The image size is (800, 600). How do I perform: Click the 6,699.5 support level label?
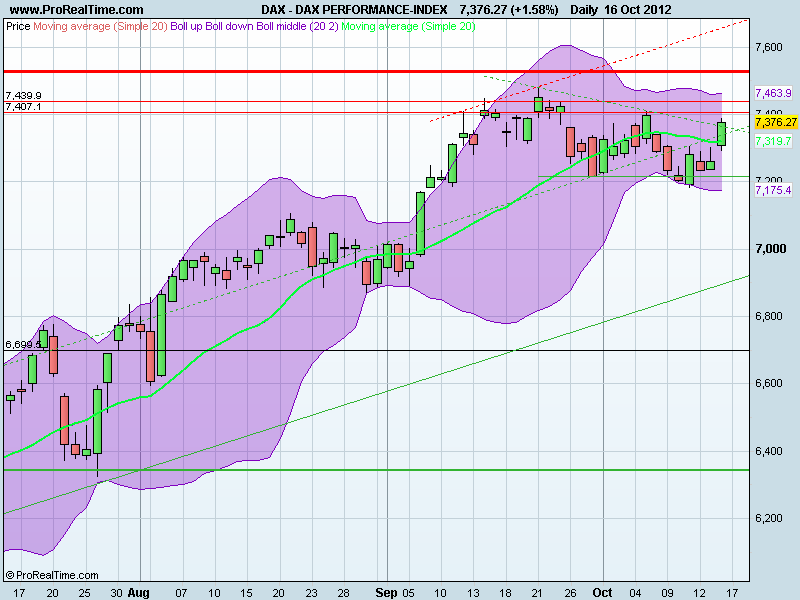pos(23,344)
